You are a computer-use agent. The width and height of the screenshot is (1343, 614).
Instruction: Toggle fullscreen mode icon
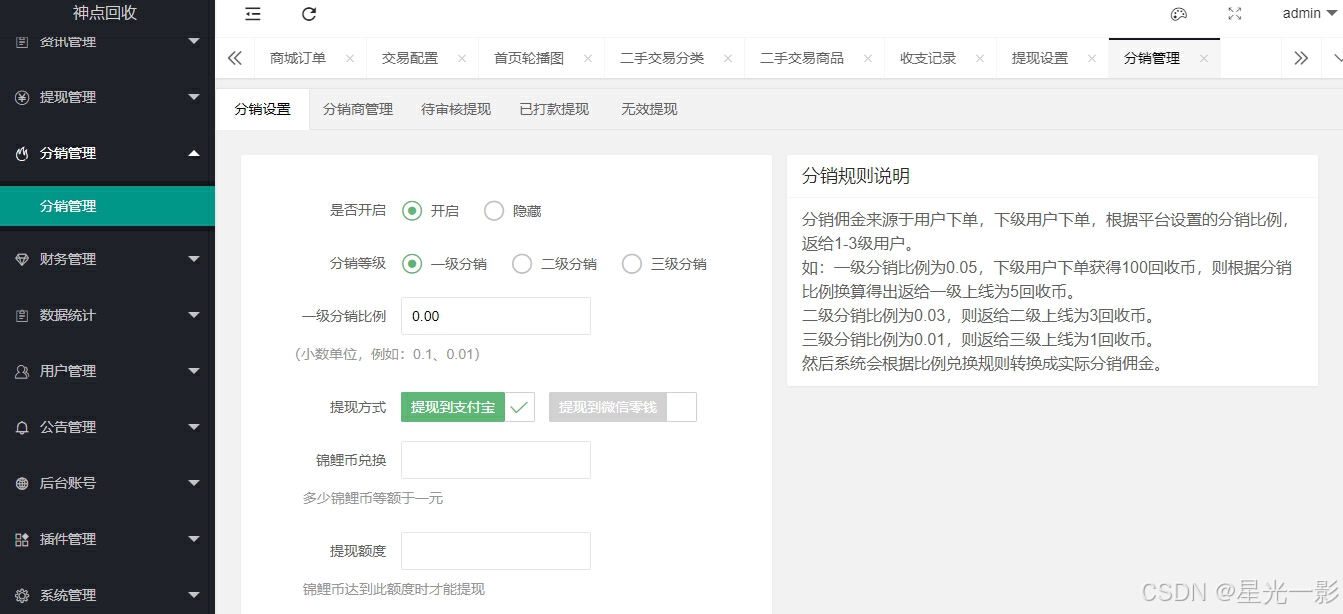1235,14
